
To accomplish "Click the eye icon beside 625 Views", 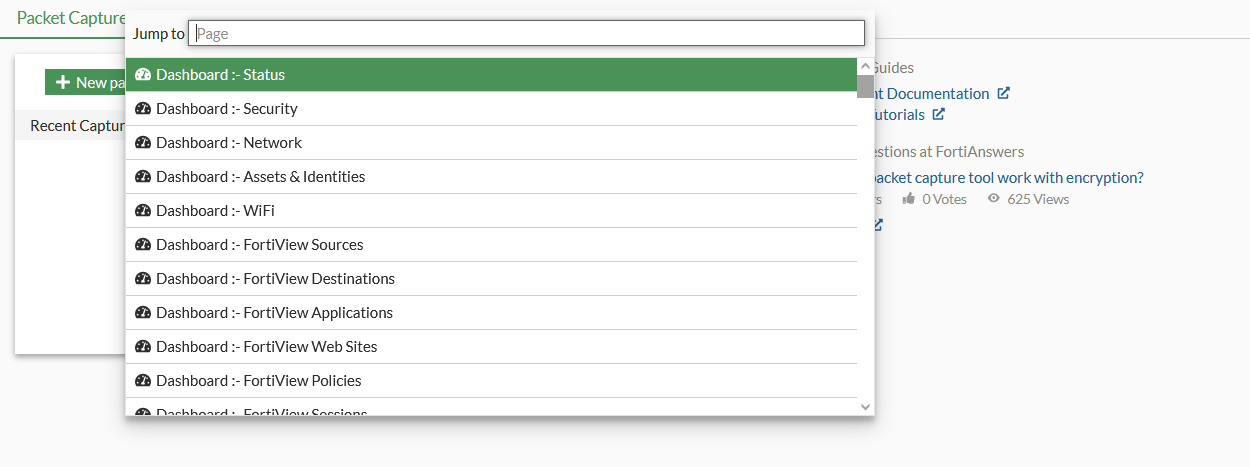I will tap(993, 199).
